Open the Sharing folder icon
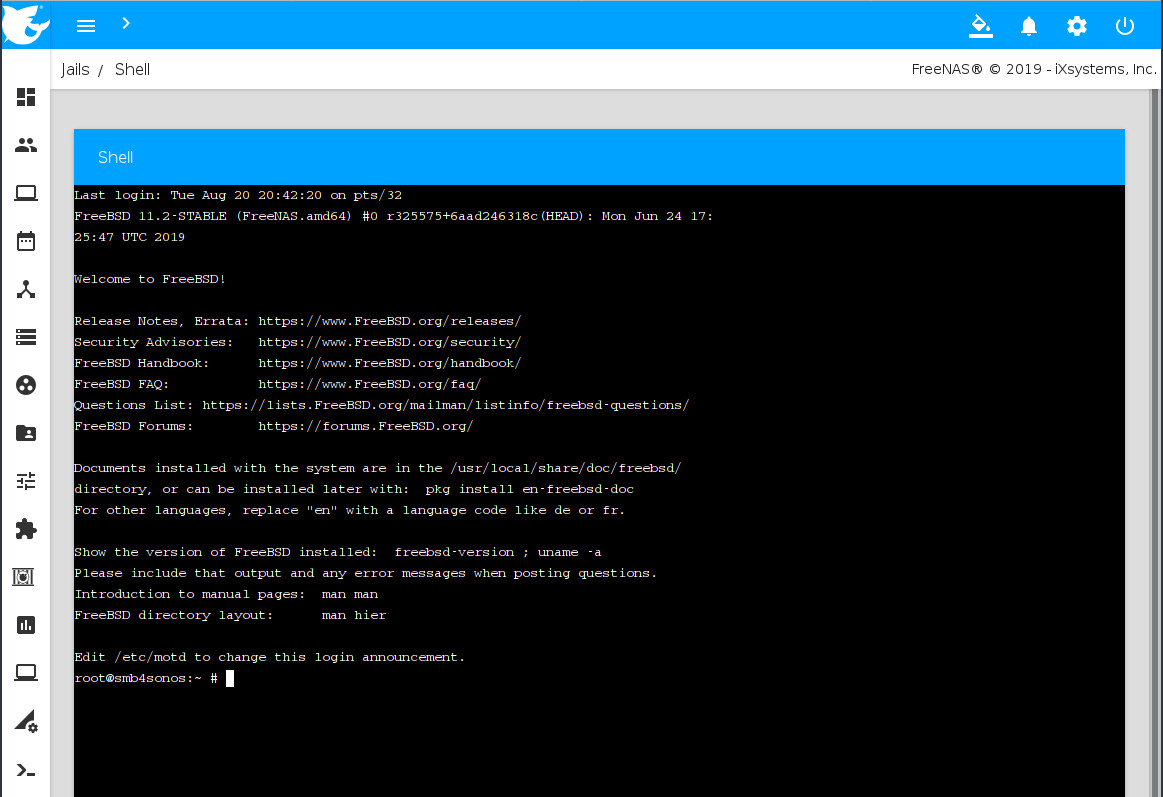Viewport: 1163px width, 797px height. pos(26,433)
